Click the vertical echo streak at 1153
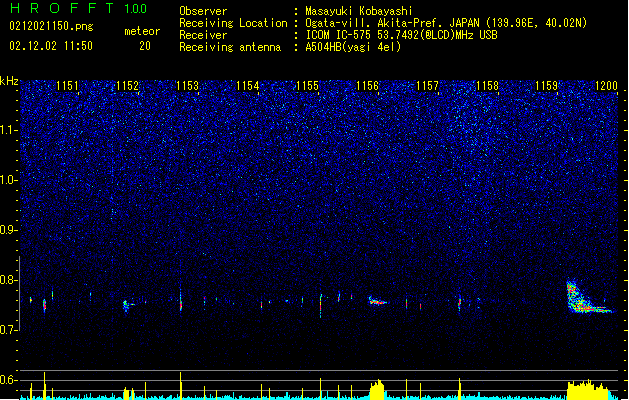Screen dimensions: 629x400 pos(181,300)
